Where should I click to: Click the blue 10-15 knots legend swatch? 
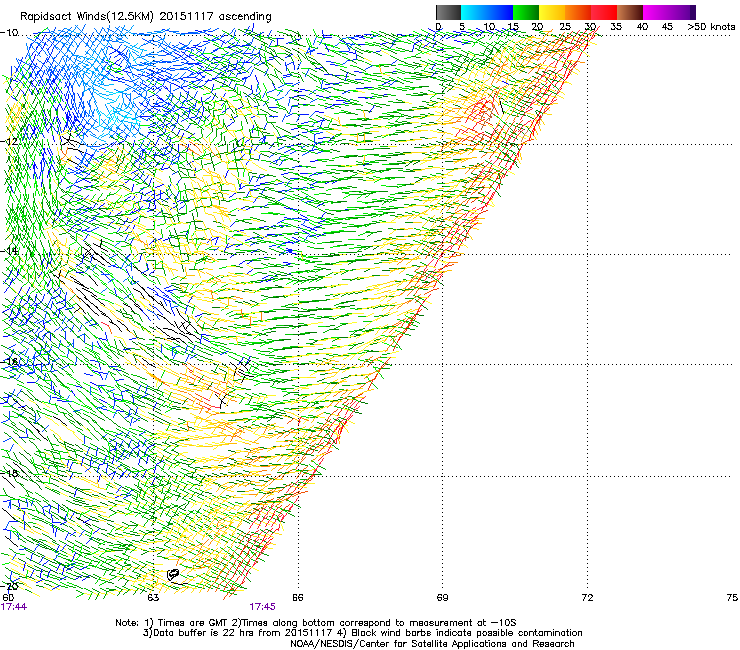point(500,12)
